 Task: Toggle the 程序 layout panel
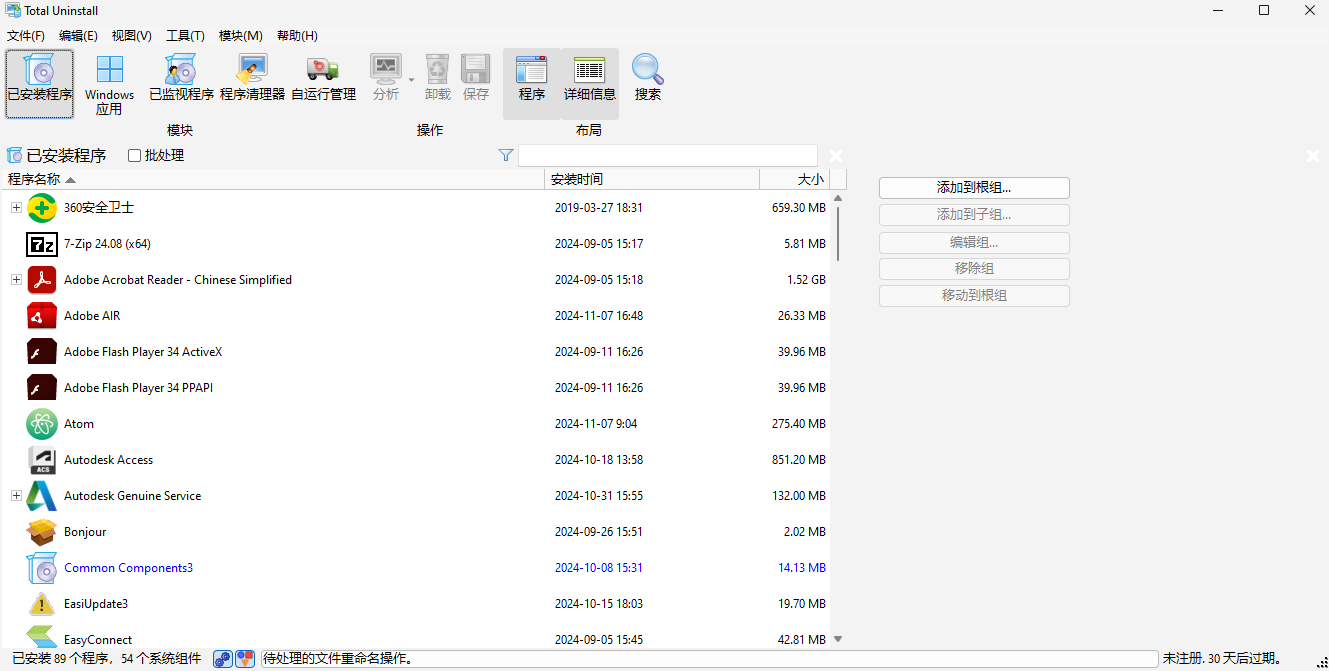(532, 84)
